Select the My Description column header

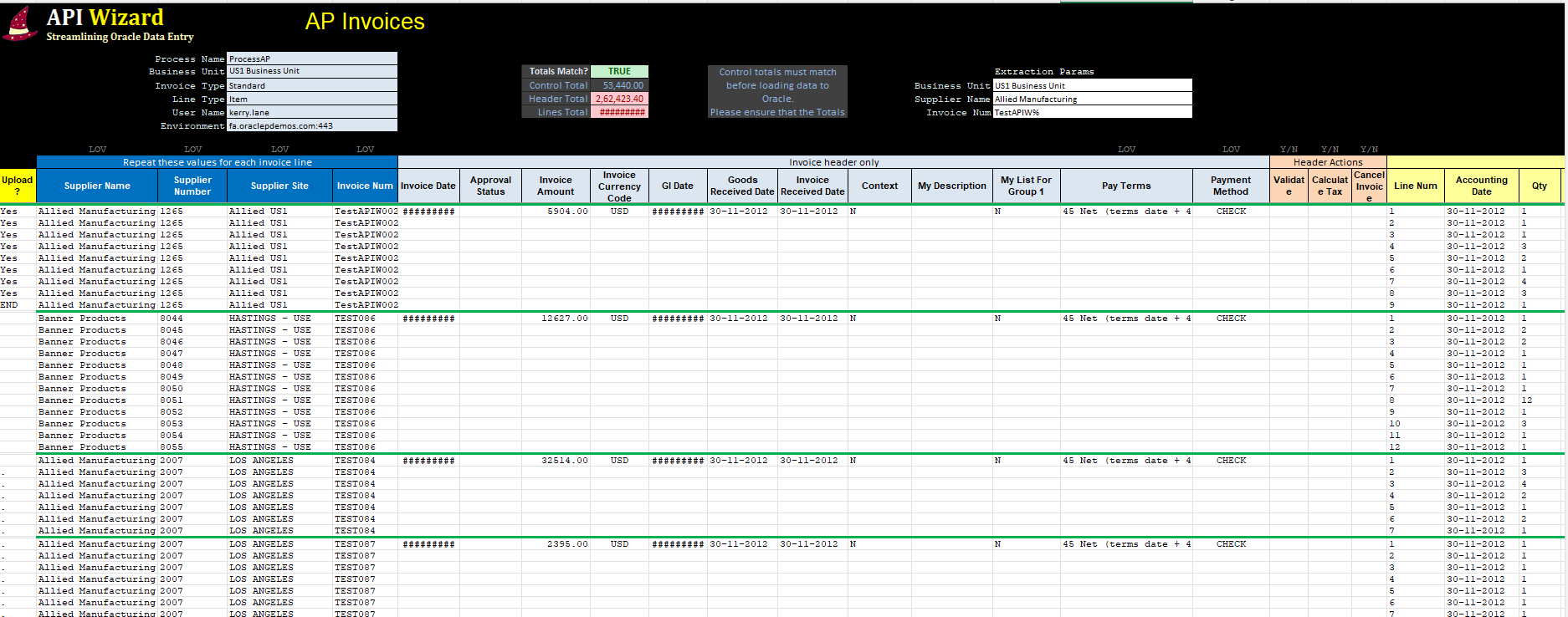[952, 186]
